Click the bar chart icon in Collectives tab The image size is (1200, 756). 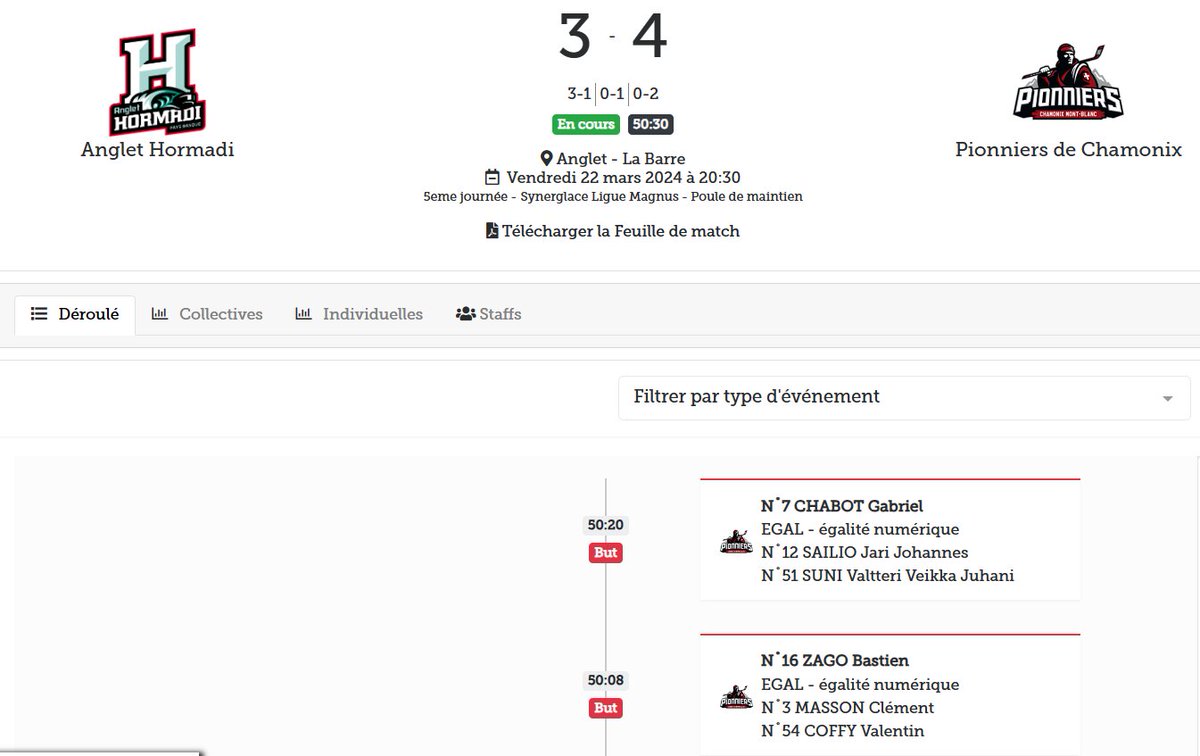[160, 314]
